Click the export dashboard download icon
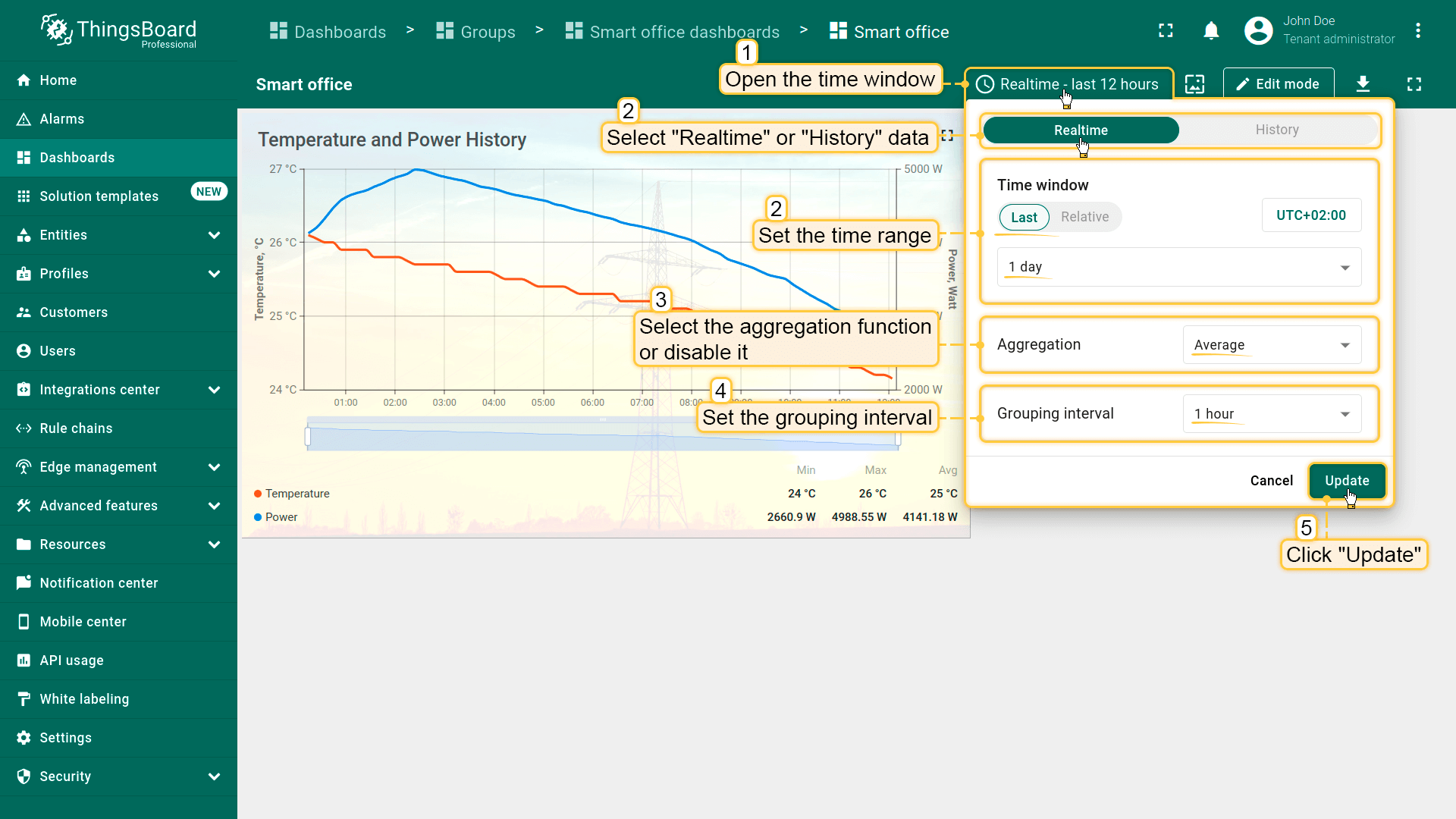Screen dimensions: 1456x819 click(1363, 84)
